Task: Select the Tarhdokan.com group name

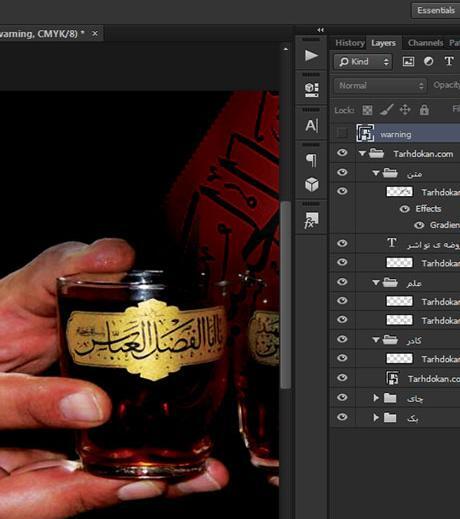Action: (423, 154)
